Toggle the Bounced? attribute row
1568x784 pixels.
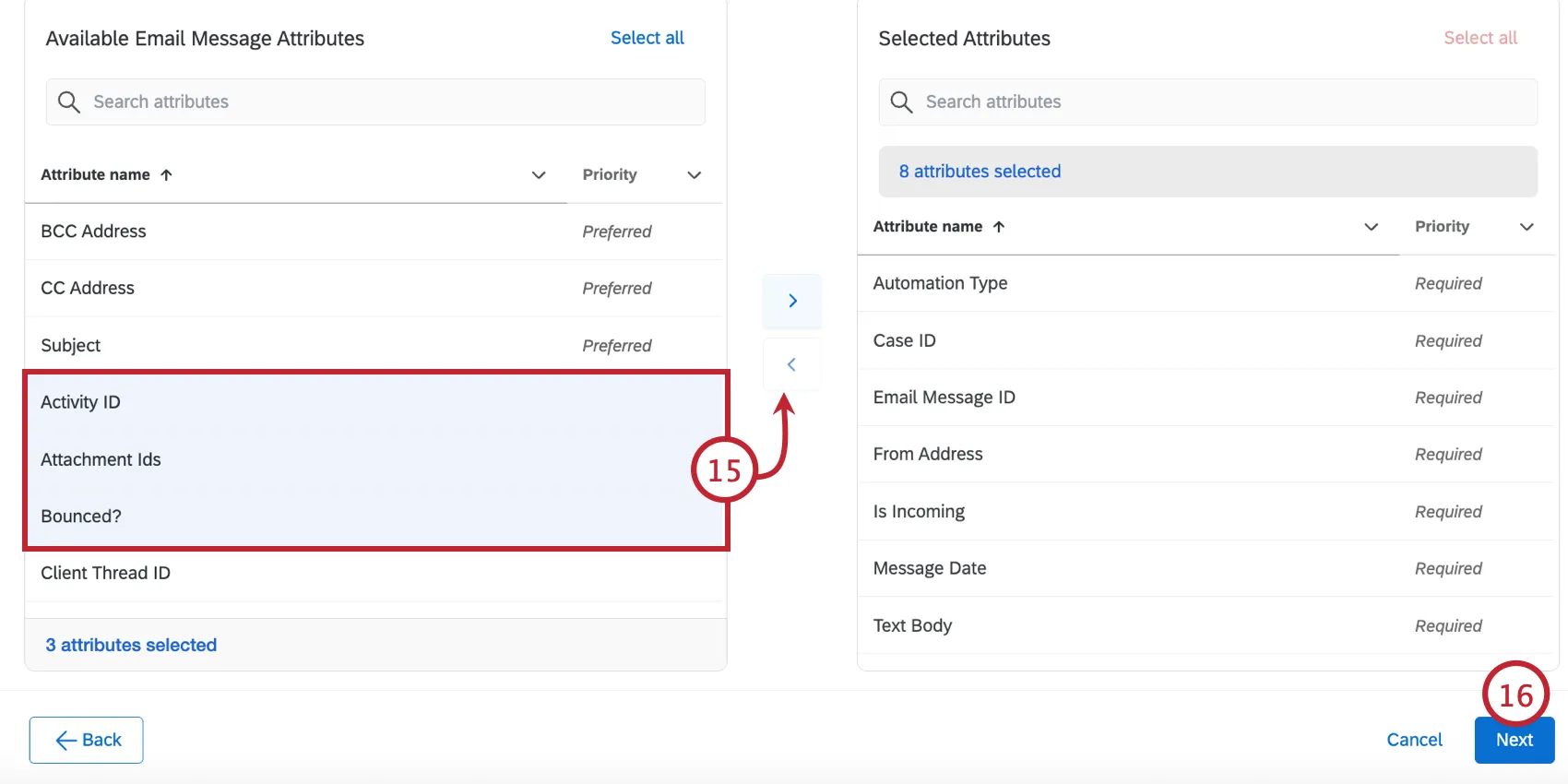[277, 517]
